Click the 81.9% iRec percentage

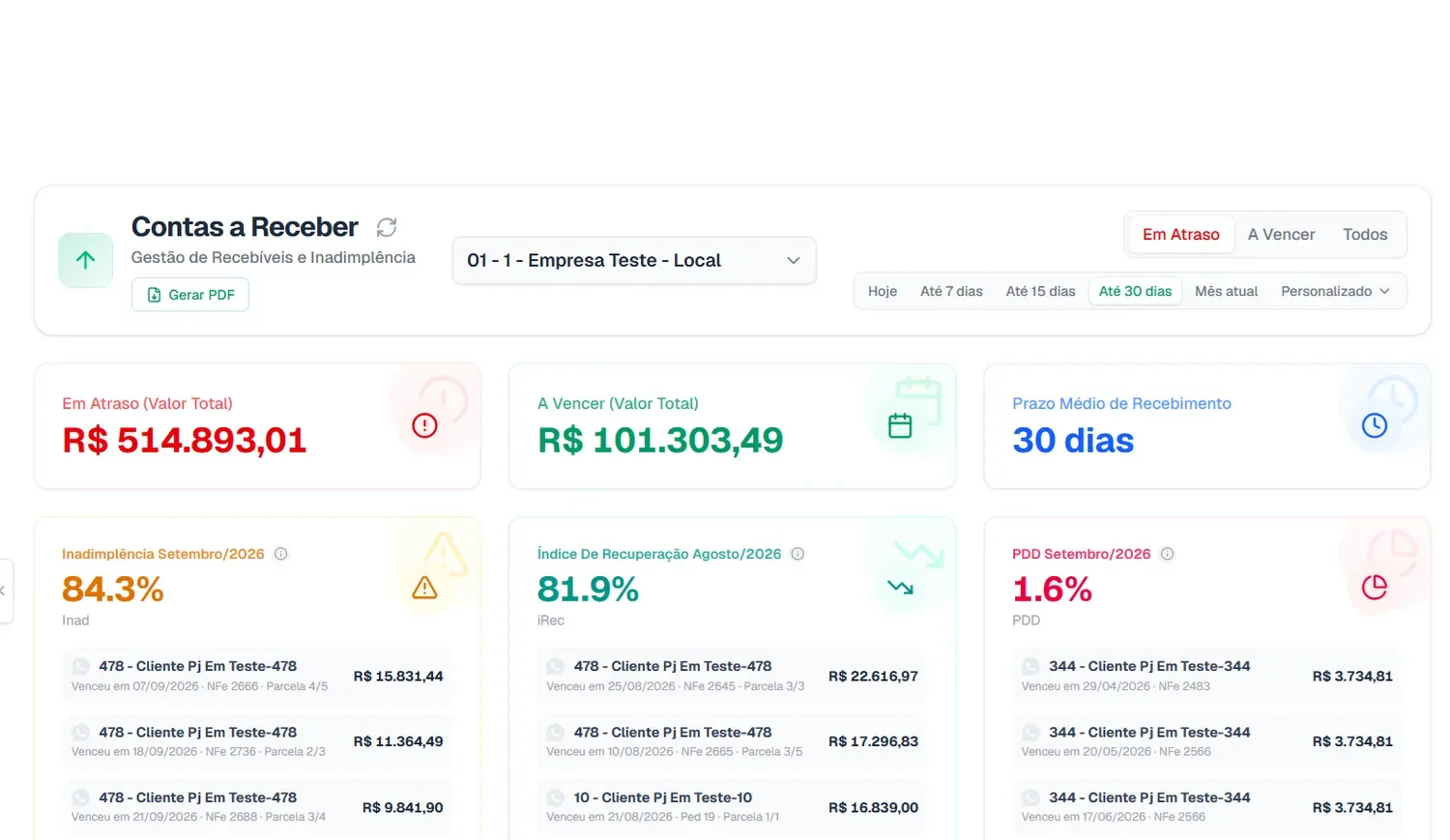(588, 589)
